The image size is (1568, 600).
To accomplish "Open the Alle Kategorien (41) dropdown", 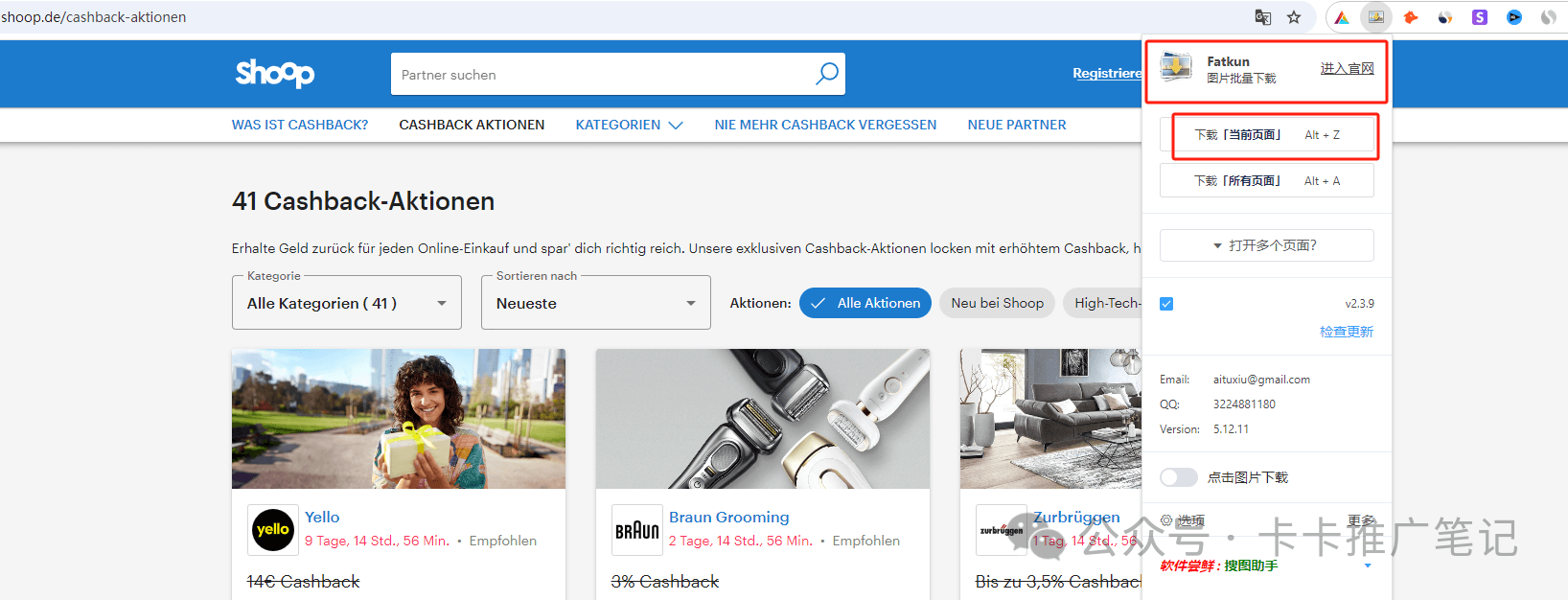I will pos(347,303).
